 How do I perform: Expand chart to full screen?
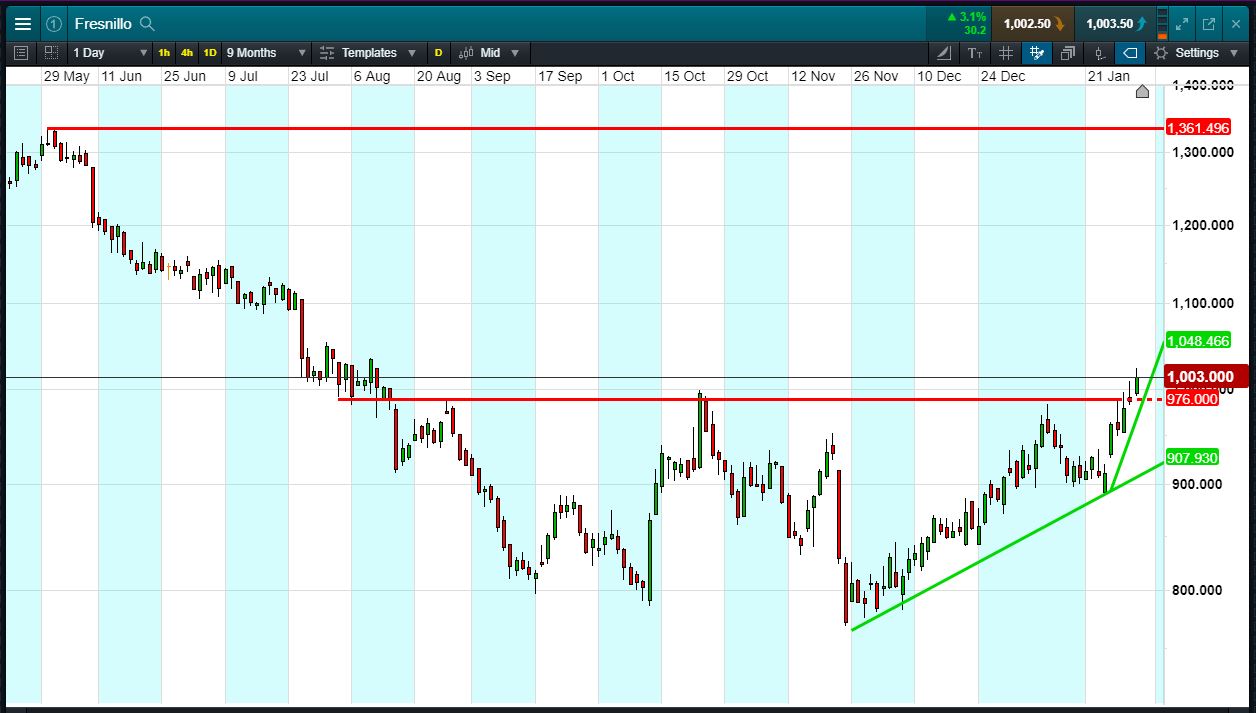tap(1182, 23)
